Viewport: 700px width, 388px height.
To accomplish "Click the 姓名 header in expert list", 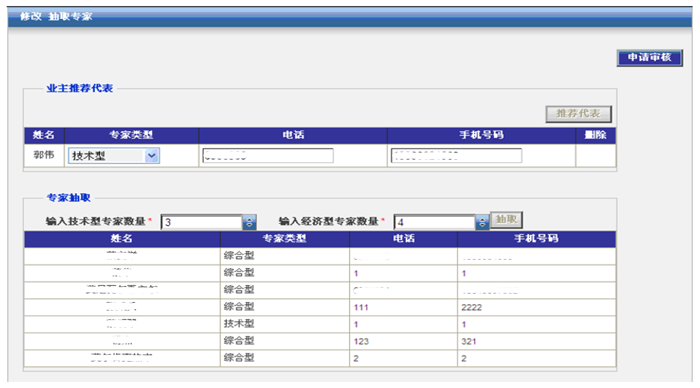I will 122,239.
